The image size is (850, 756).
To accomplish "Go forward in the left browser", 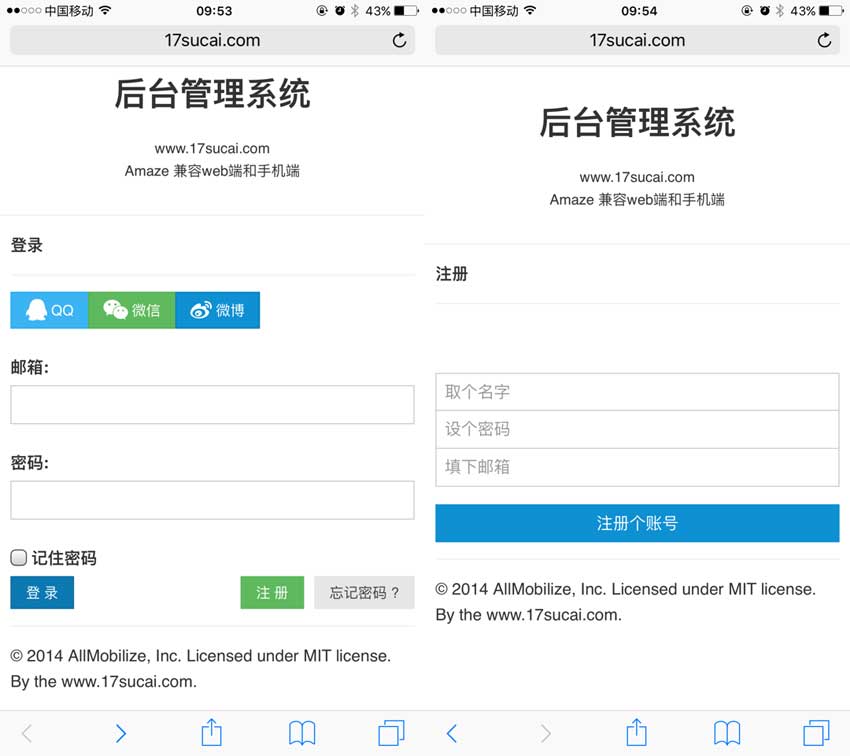I will click(121, 733).
